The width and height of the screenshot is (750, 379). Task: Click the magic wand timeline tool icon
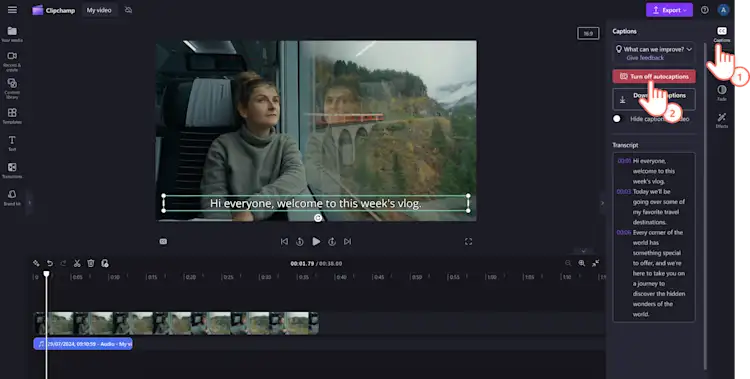click(36, 263)
